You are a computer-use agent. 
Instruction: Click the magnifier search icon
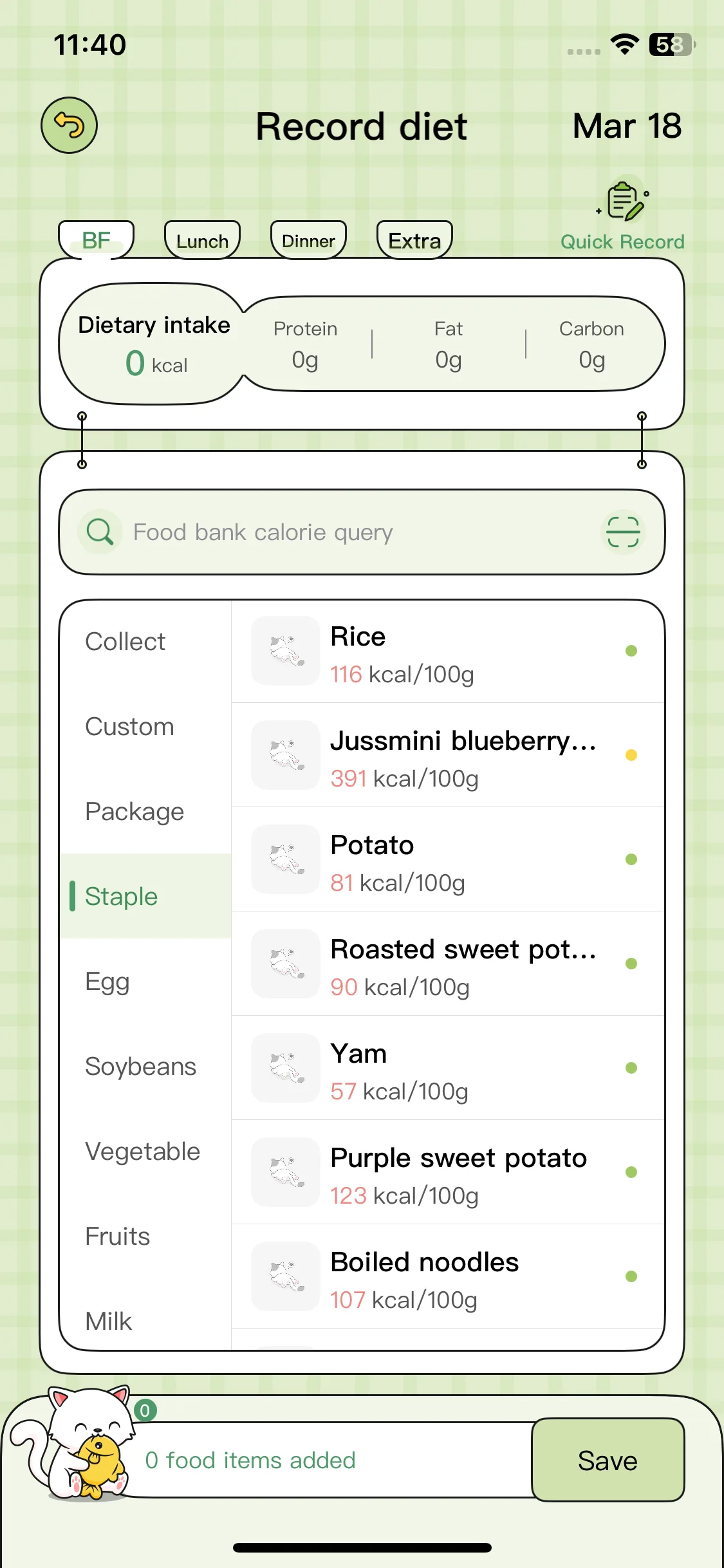click(x=100, y=532)
